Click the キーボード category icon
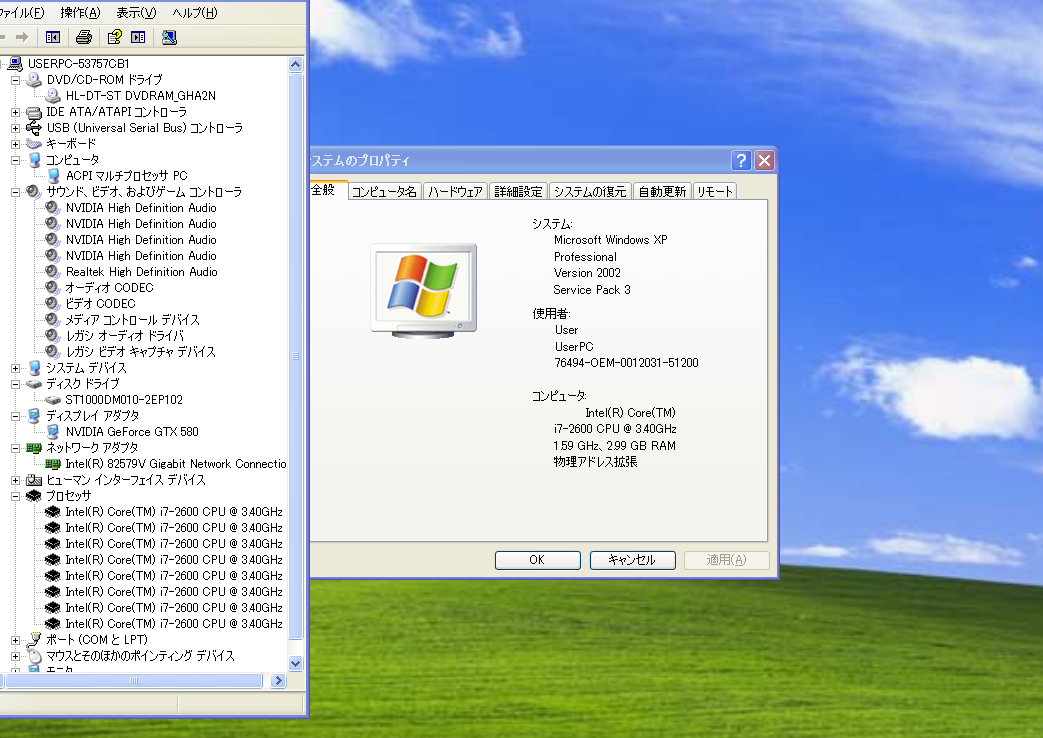This screenshot has height=738, width=1043. 34,144
